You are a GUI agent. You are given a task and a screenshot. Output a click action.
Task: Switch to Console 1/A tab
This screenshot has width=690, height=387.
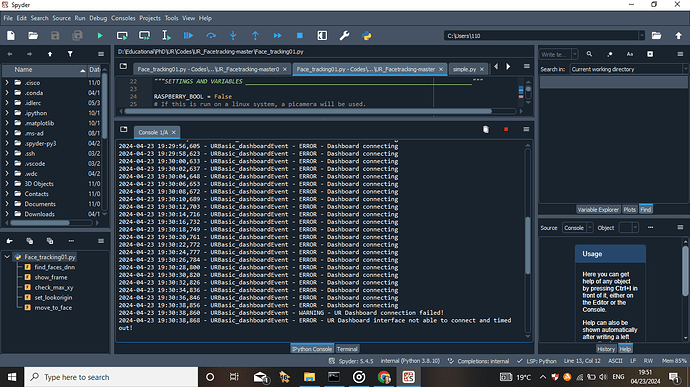[153, 132]
